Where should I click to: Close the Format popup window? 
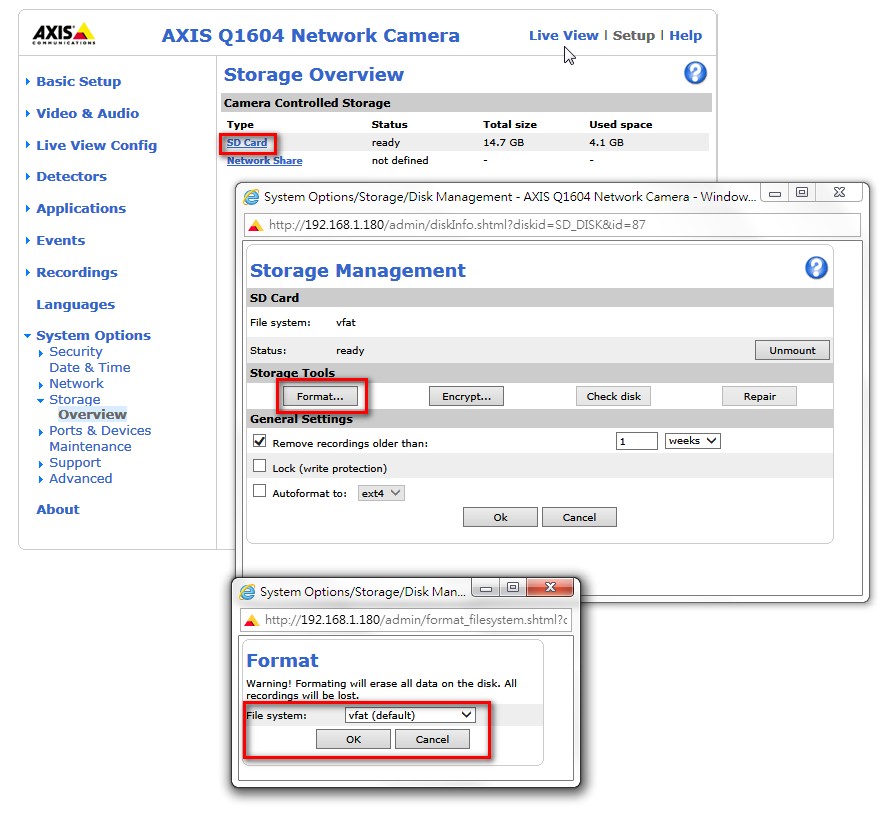pos(550,588)
